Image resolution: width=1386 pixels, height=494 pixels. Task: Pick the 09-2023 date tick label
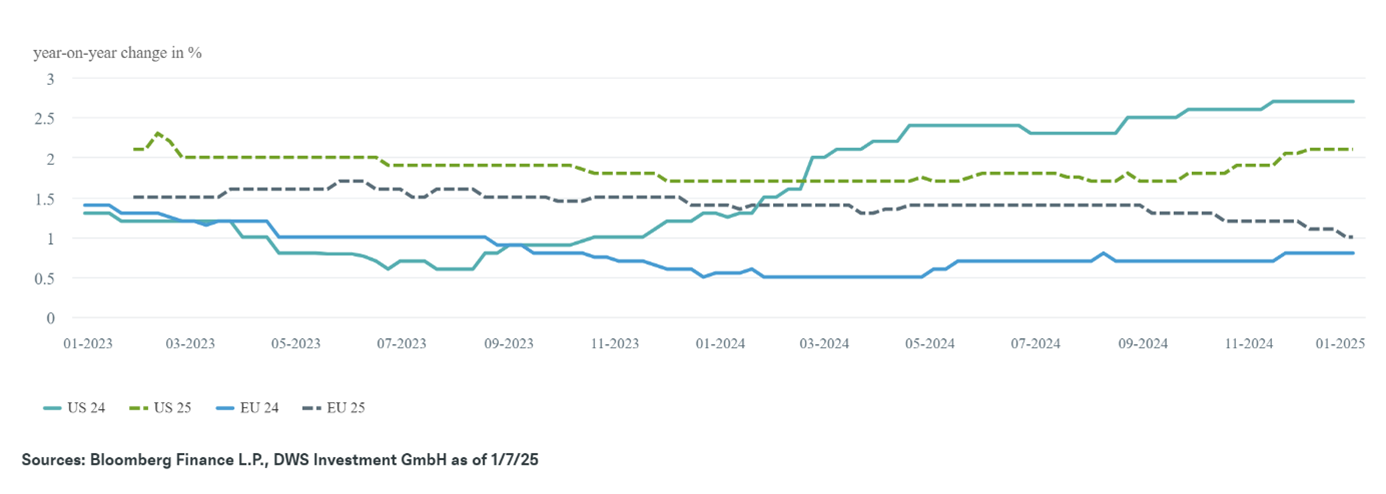508,343
